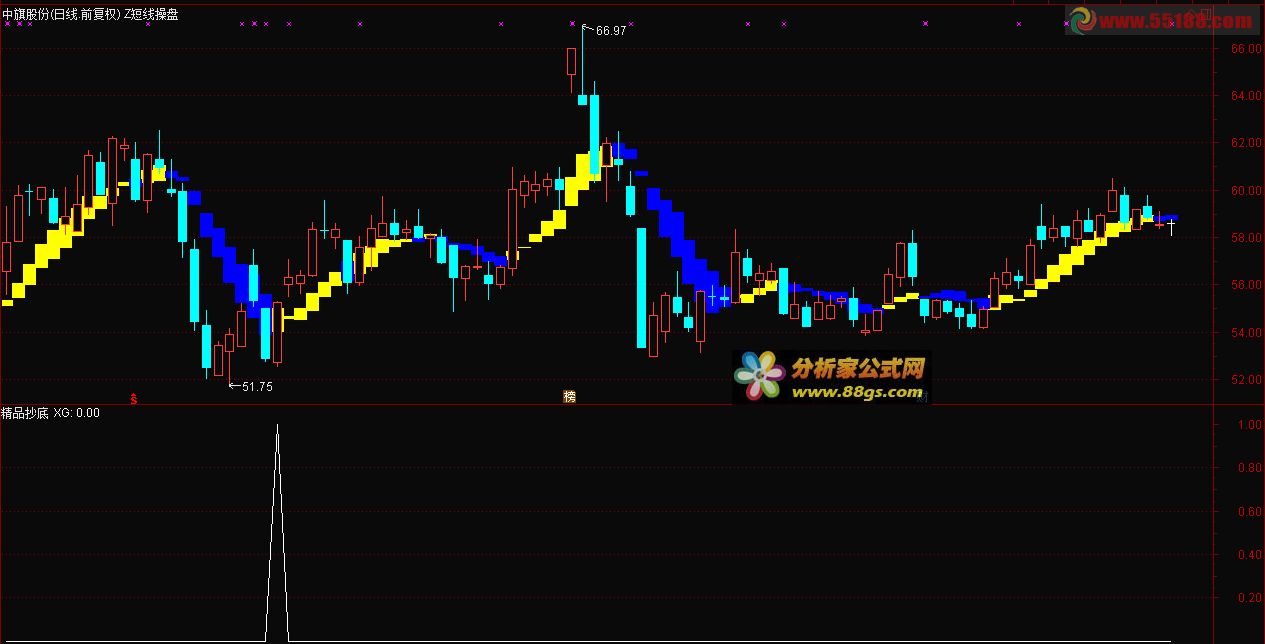Click the 60.00 price axis label
The width and height of the screenshot is (1265, 644).
1245,190
